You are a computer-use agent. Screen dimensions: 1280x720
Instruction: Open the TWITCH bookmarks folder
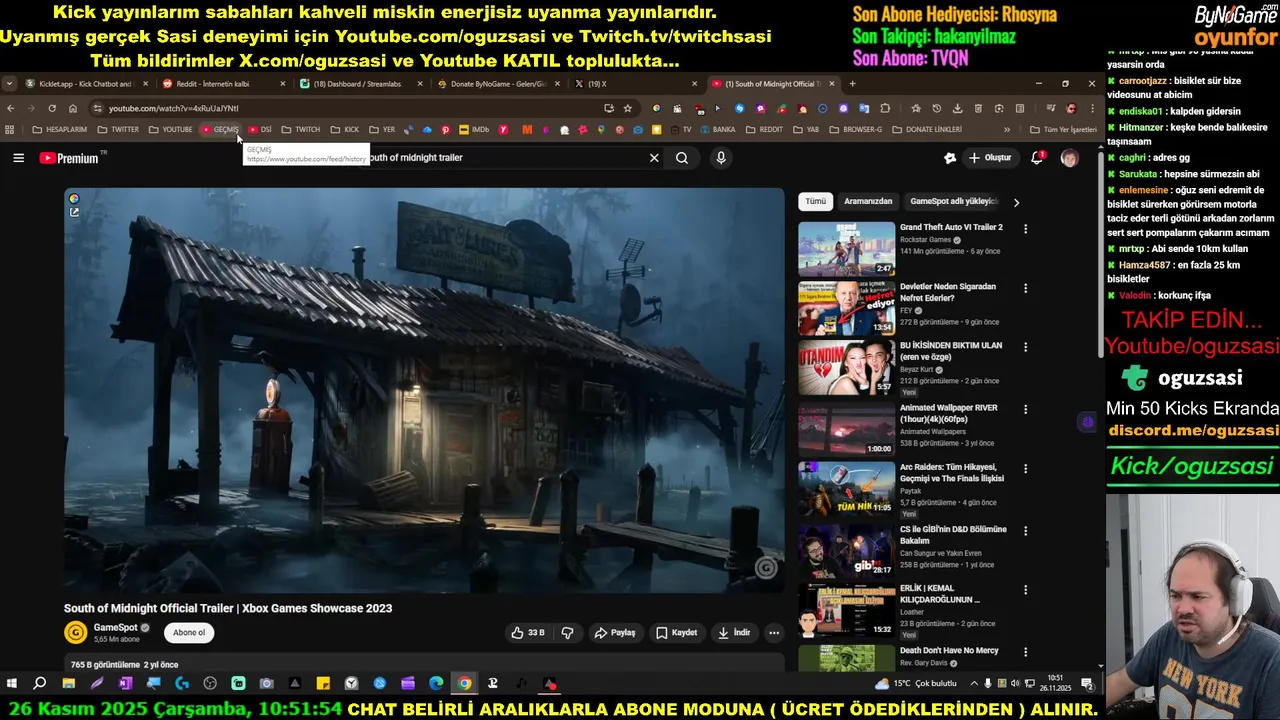click(x=301, y=129)
